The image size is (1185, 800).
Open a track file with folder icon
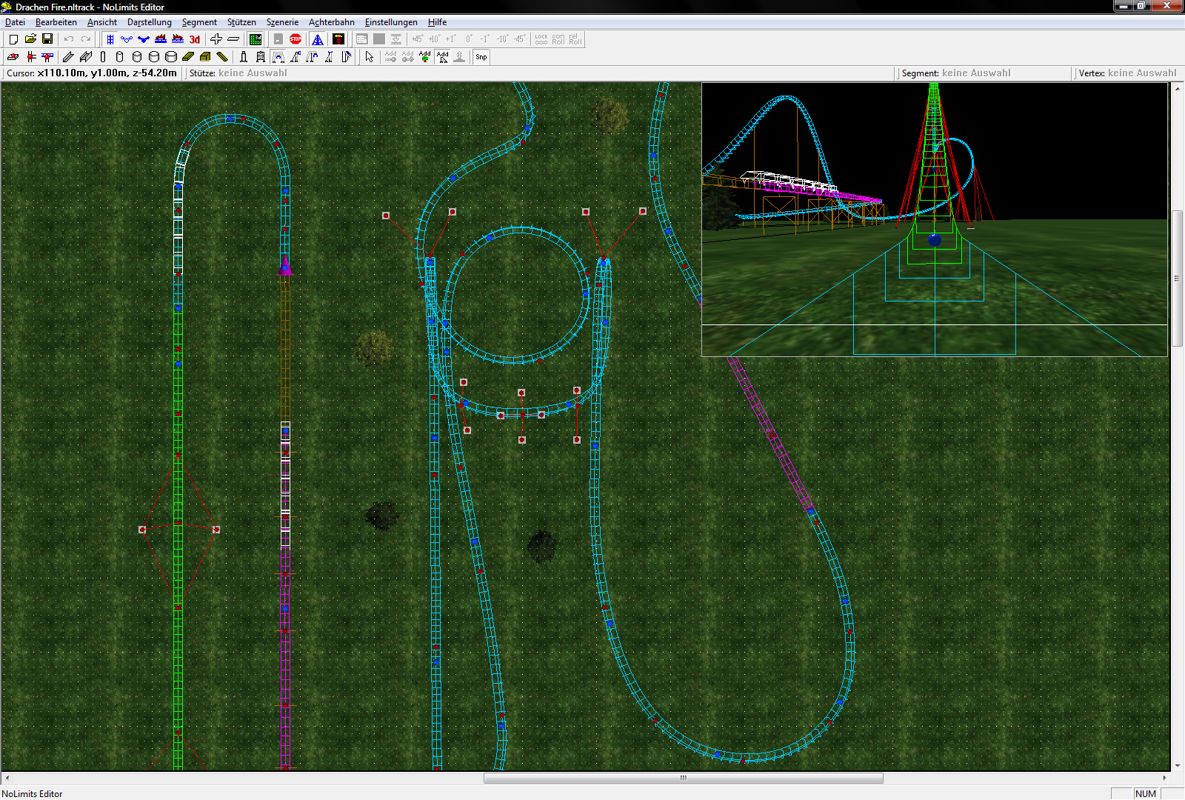pyautogui.click(x=30, y=39)
